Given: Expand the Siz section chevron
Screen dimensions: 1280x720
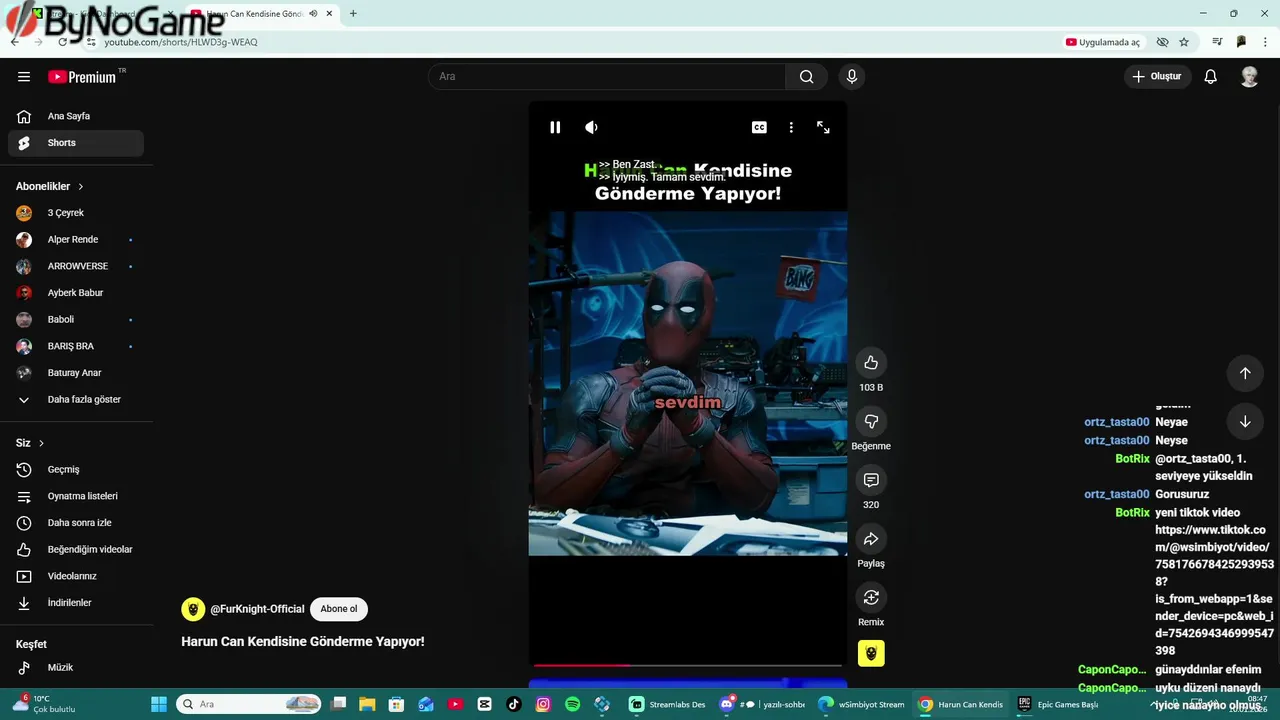Looking at the screenshot, I should [41, 443].
